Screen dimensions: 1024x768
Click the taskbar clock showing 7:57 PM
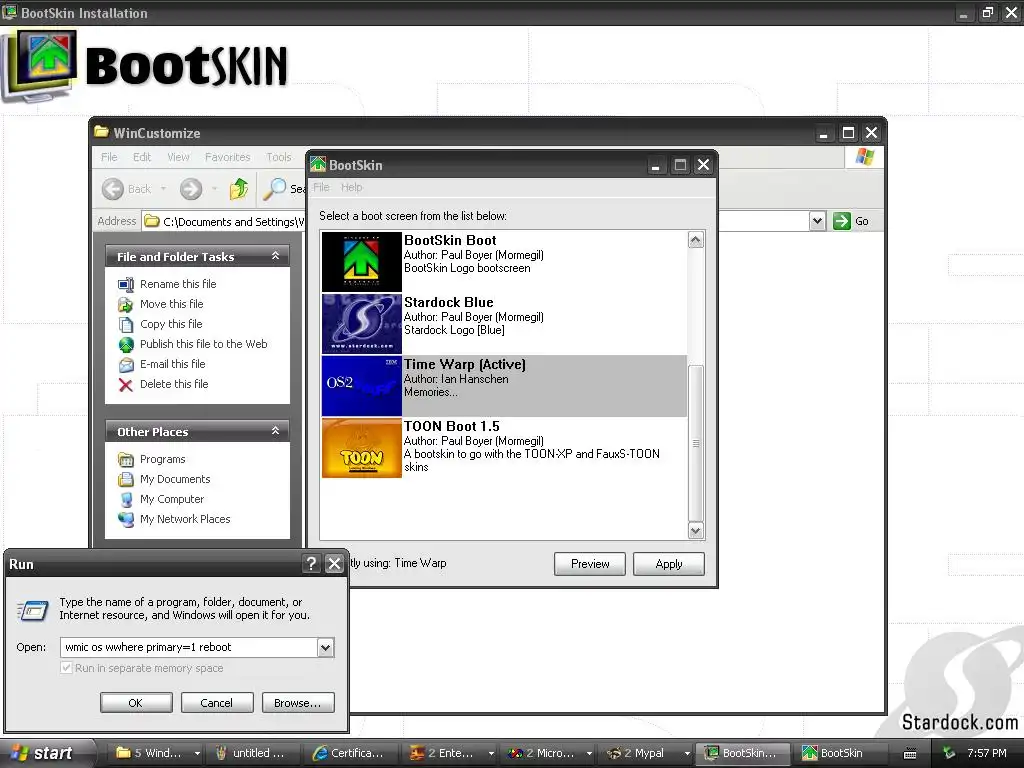[987, 753]
